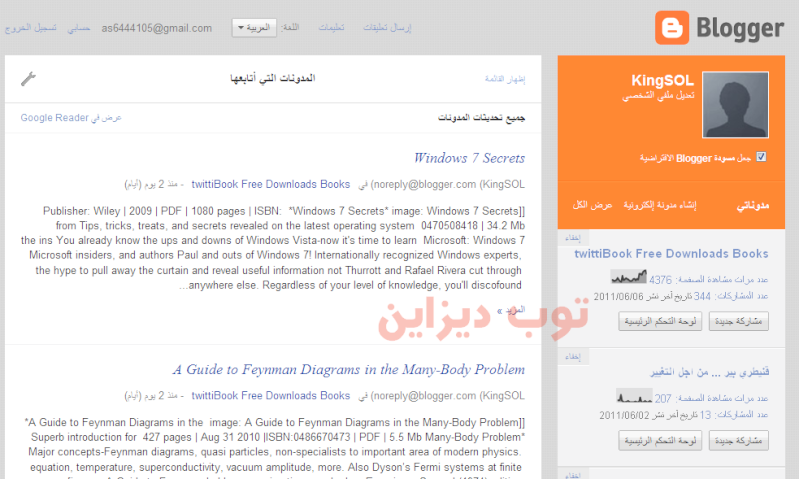Open the قليطري بير blog title

[x=709, y=372]
